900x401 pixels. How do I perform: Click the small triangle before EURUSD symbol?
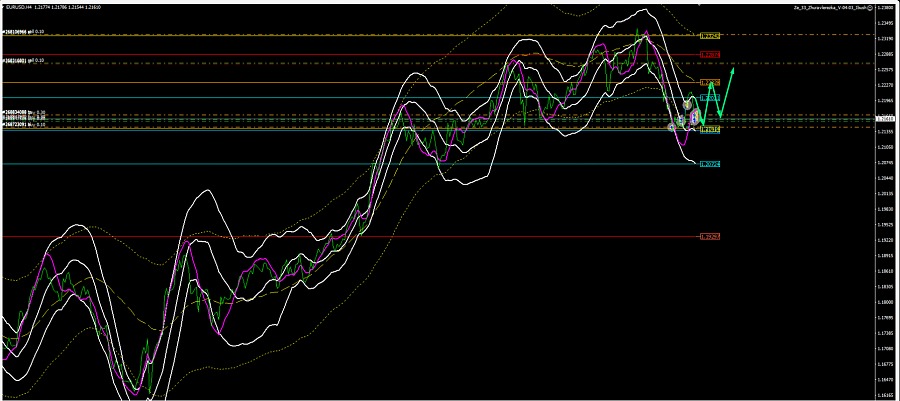point(4,7)
